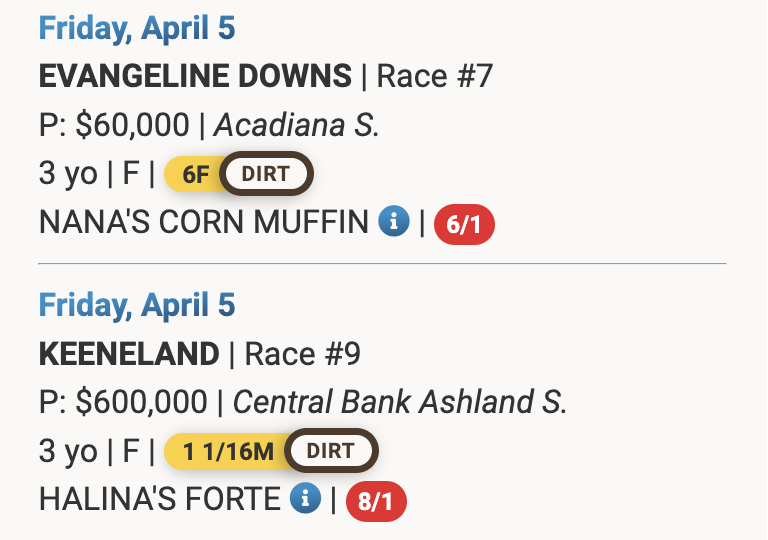Click the 8/1 odds badge
The image size is (768, 540).
[376, 500]
